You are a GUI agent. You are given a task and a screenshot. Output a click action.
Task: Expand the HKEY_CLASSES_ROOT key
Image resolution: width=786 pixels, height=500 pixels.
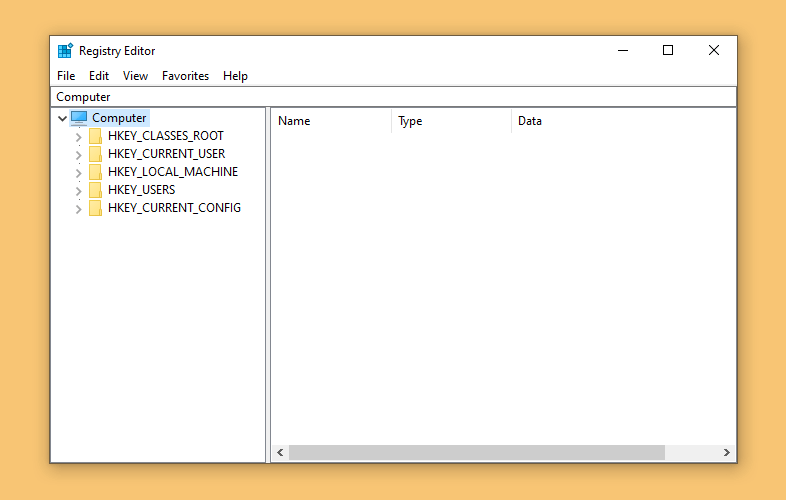click(x=78, y=137)
